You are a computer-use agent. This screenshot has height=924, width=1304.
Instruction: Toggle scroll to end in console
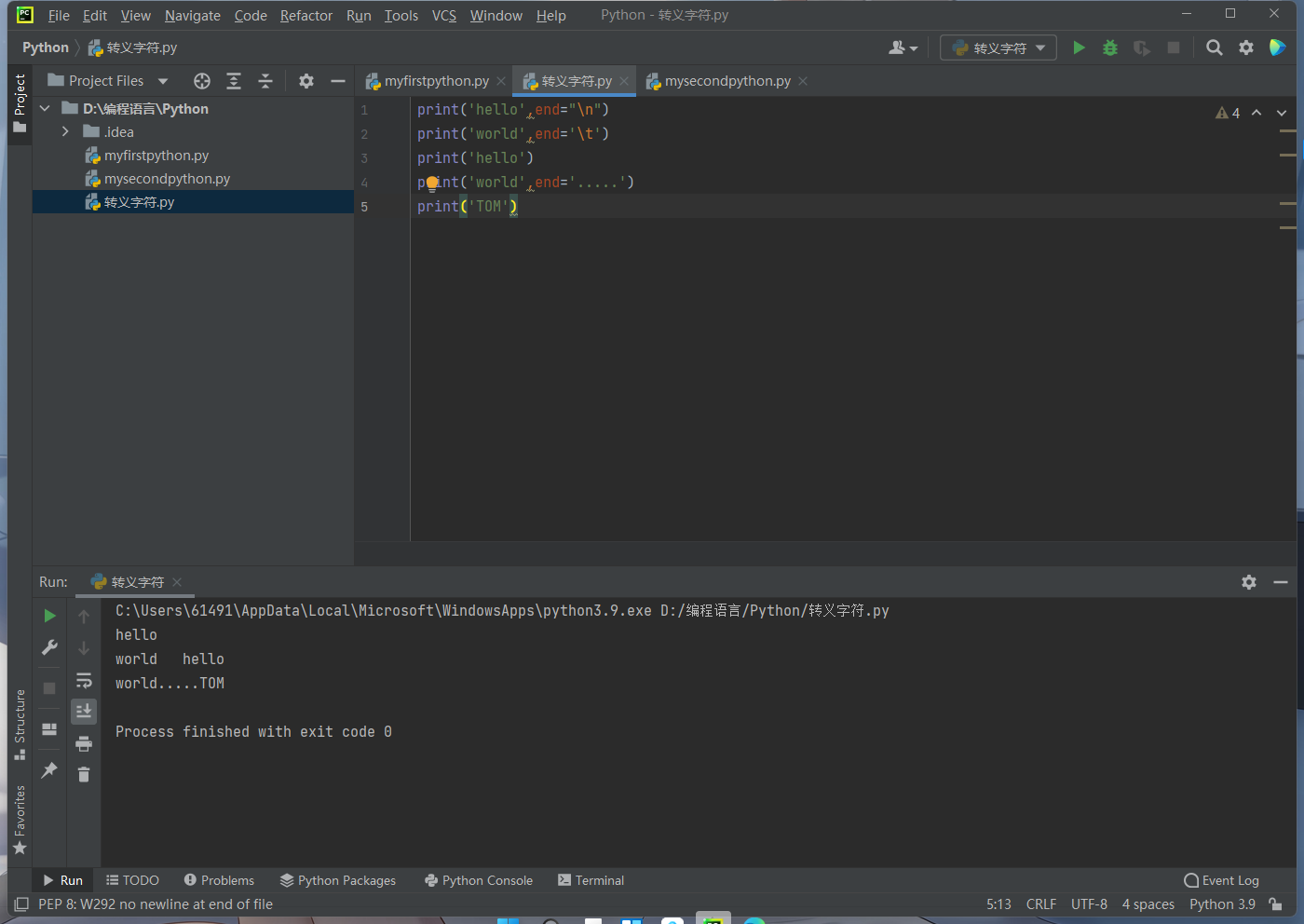(84, 712)
